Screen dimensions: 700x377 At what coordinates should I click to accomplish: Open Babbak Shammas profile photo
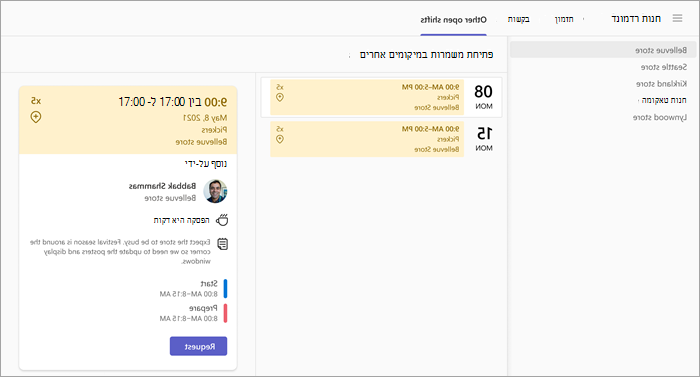click(x=215, y=191)
